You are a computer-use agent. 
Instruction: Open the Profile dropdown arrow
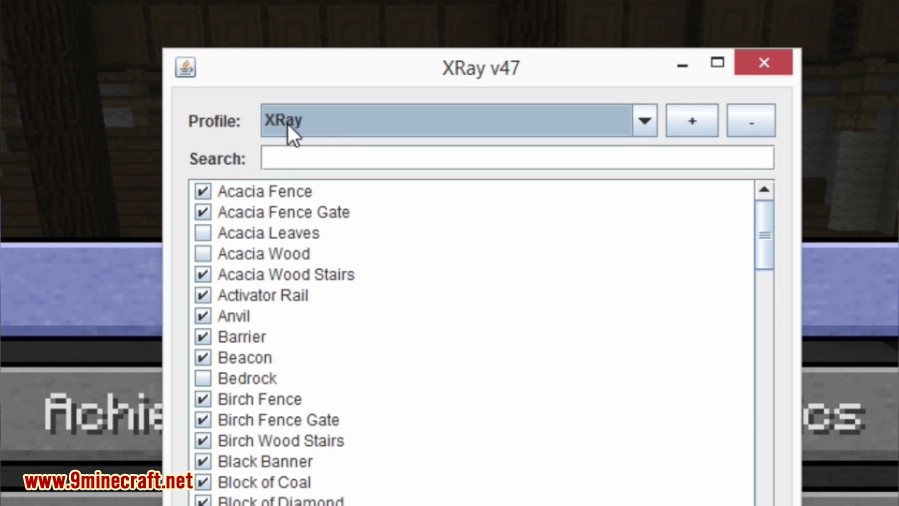(645, 121)
